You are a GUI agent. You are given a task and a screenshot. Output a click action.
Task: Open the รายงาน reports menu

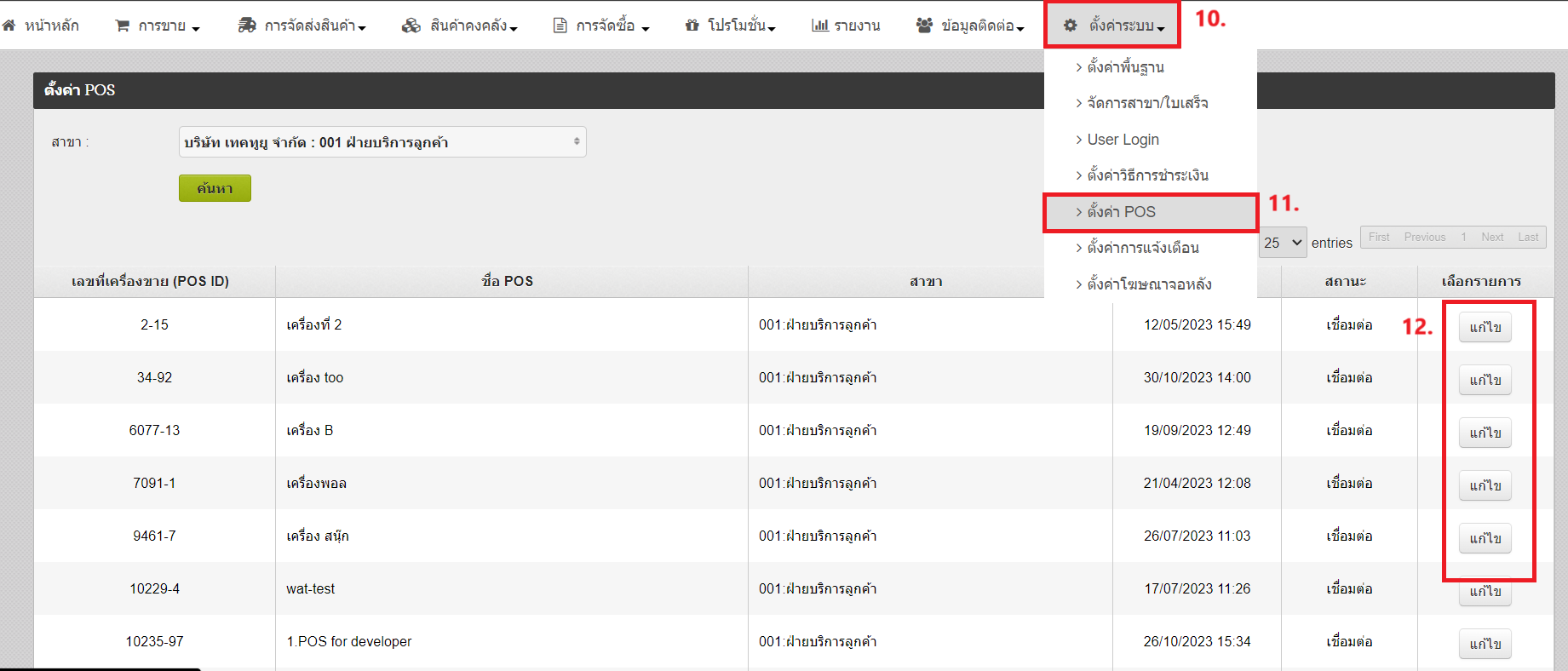tap(846, 26)
